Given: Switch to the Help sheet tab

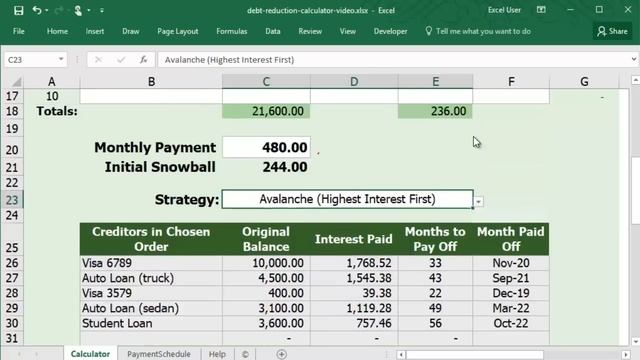Looking at the screenshot, I should pyautogui.click(x=217, y=354).
